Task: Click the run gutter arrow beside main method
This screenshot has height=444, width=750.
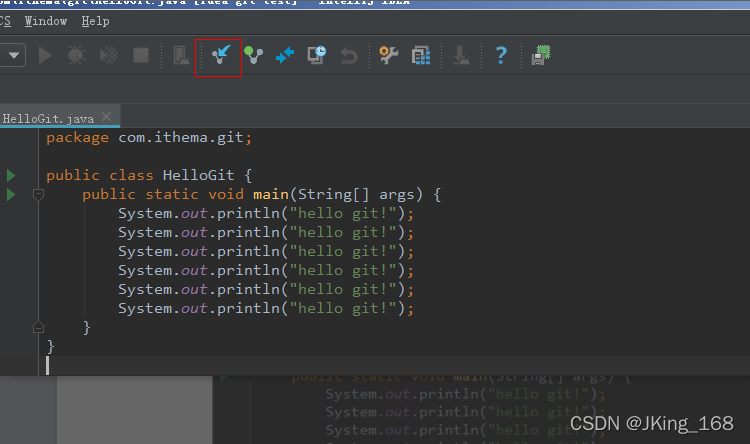Action: tap(11, 195)
